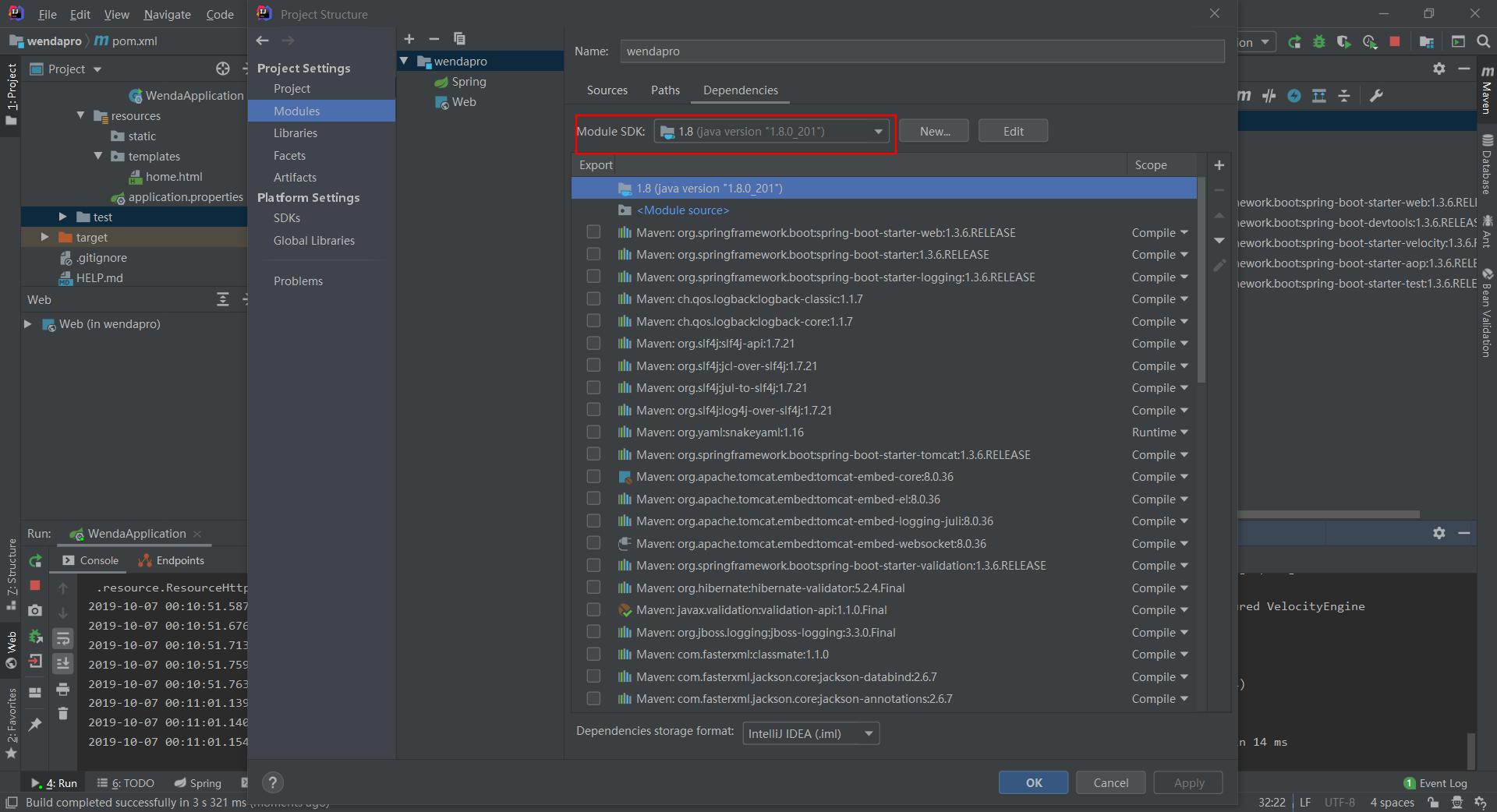Check export for spring-boot-starter-web dependency
The image size is (1497, 812).
click(x=593, y=232)
